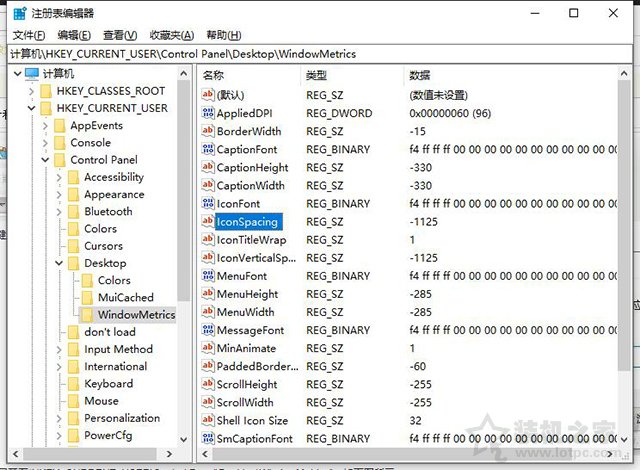This screenshot has height=470, width=640.
Task: Expand the Console key
Action: [45, 143]
